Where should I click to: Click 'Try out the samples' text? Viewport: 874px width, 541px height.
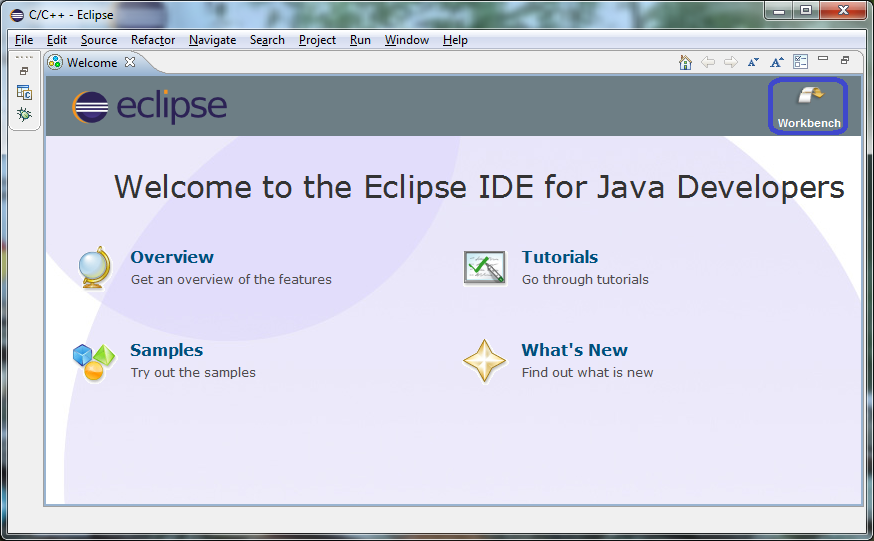(x=193, y=372)
